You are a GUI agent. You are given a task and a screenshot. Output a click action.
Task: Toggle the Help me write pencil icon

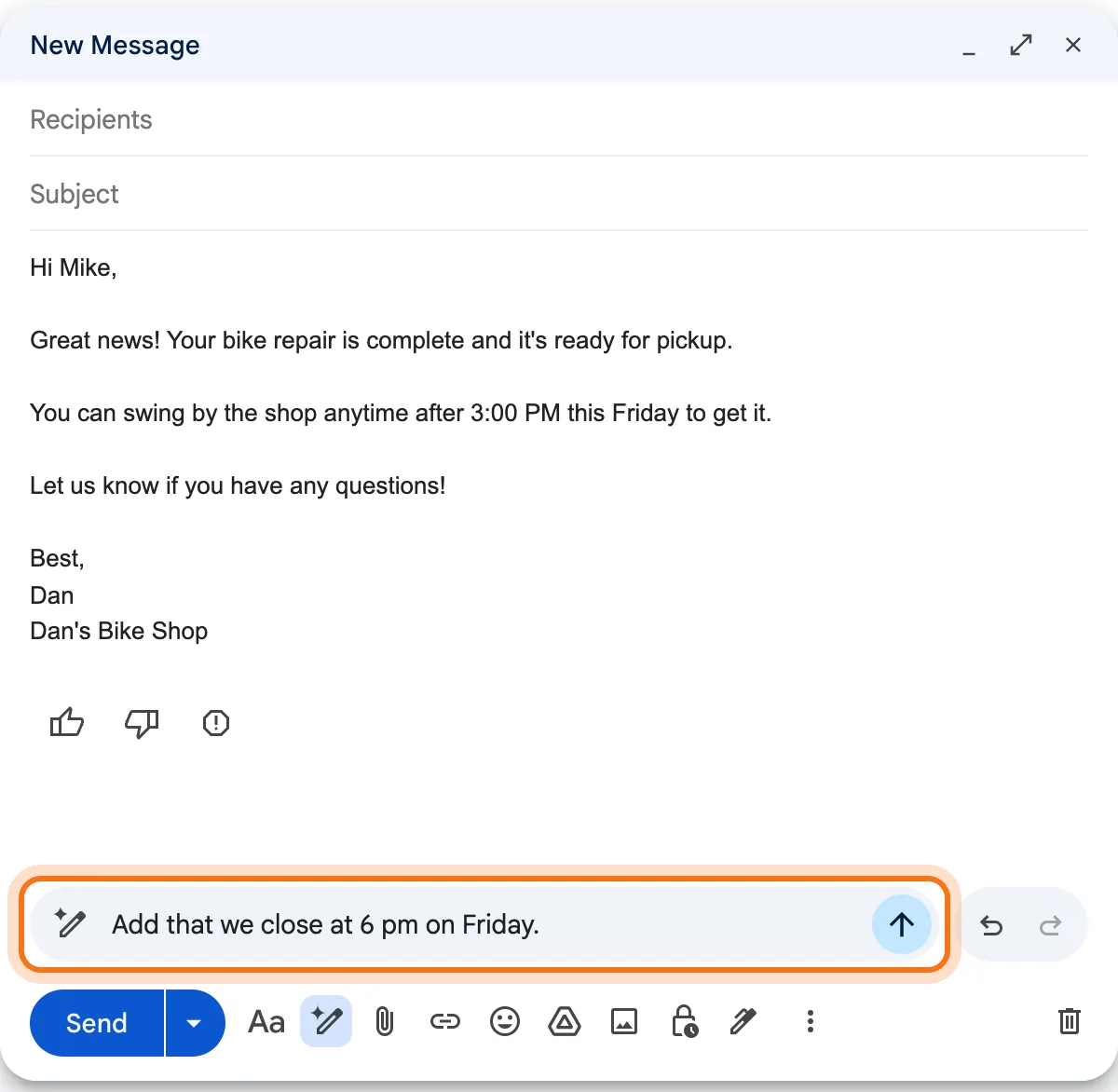click(x=326, y=1021)
